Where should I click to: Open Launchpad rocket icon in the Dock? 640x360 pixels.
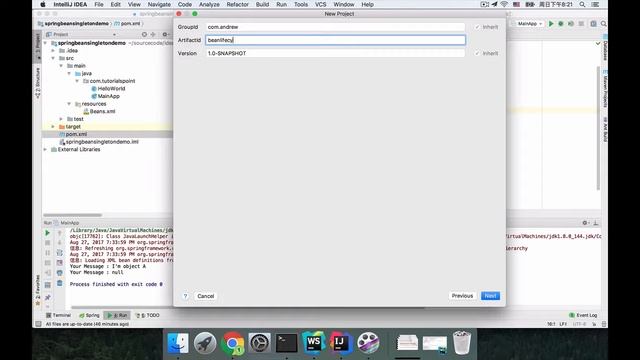(x=205, y=342)
